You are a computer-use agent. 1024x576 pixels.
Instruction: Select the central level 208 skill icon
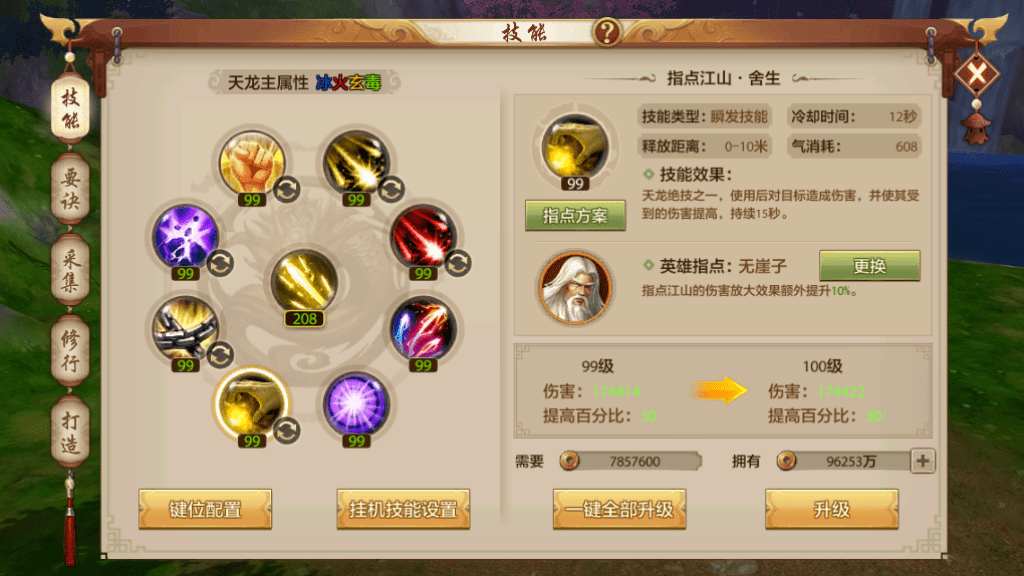coord(304,281)
